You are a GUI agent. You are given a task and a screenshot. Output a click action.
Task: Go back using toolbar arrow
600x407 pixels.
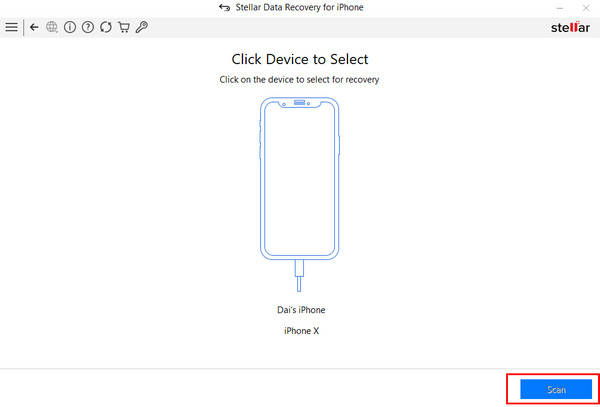[34, 27]
